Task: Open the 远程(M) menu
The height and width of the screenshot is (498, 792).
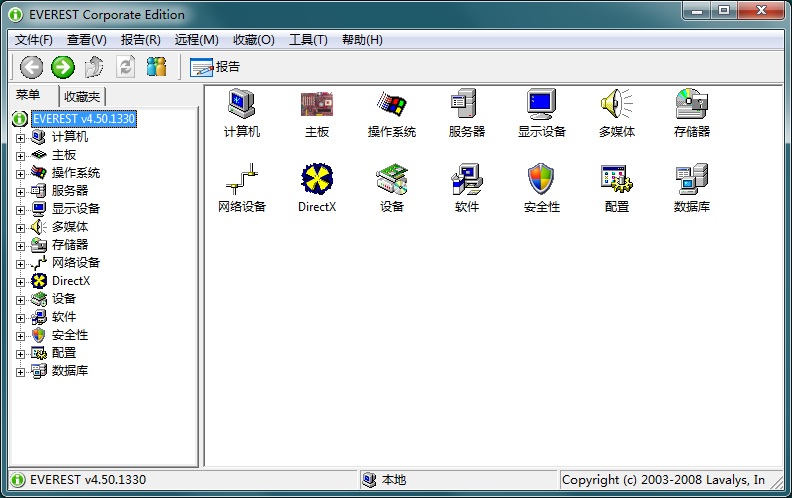Action: click(x=196, y=40)
